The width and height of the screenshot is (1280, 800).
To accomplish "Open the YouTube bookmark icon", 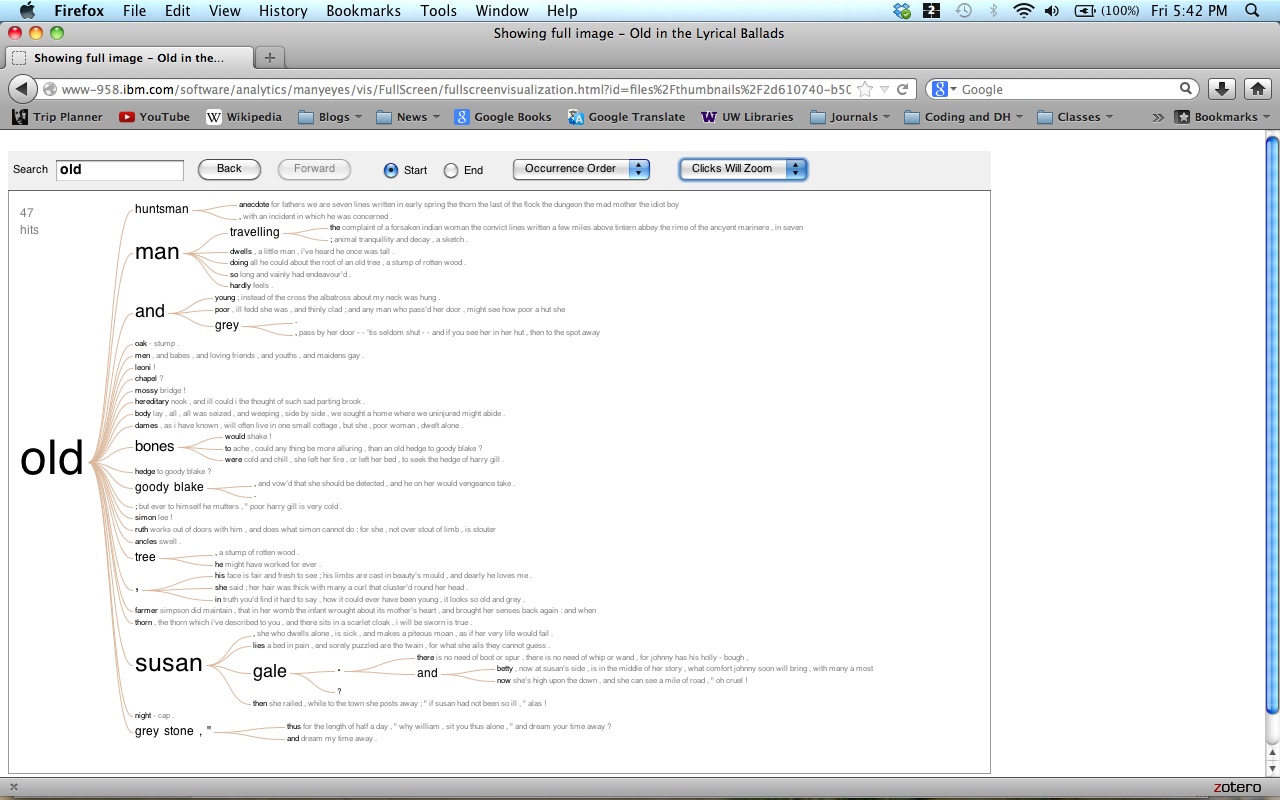I will coord(127,117).
